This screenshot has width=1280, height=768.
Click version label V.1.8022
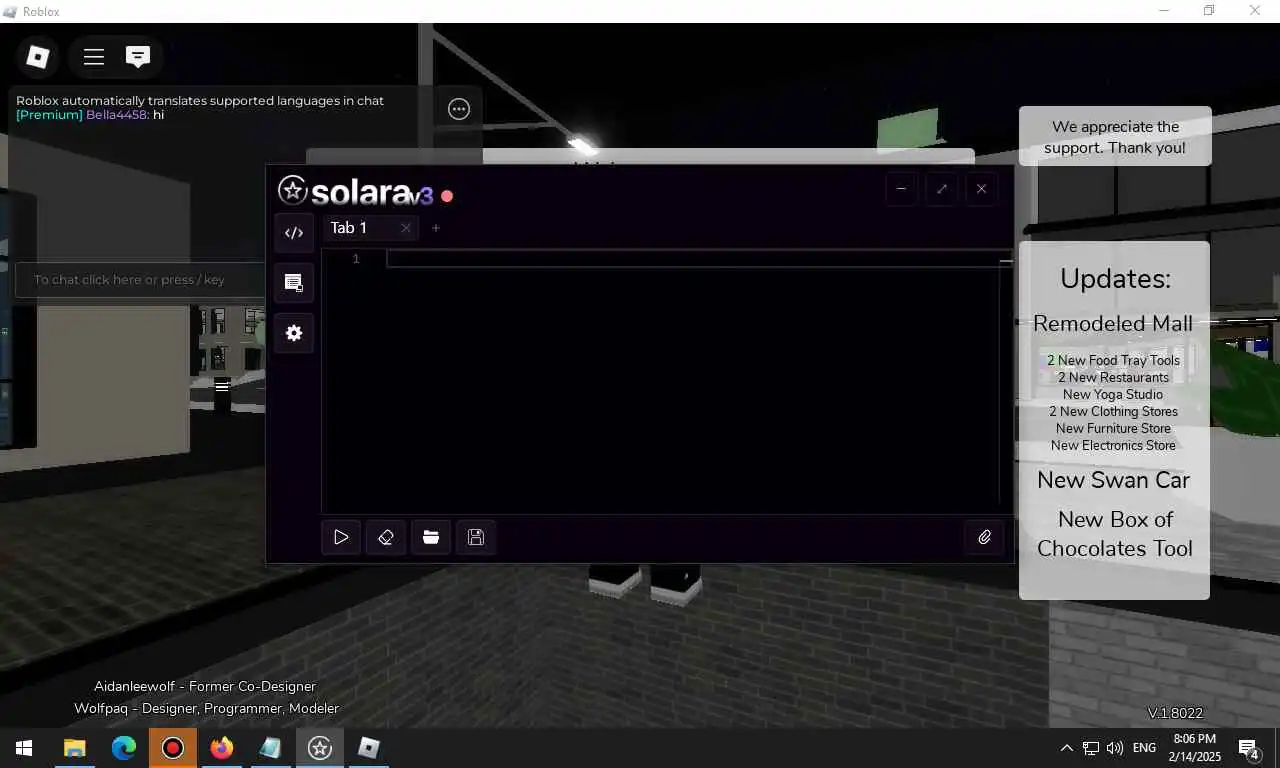tap(1175, 713)
